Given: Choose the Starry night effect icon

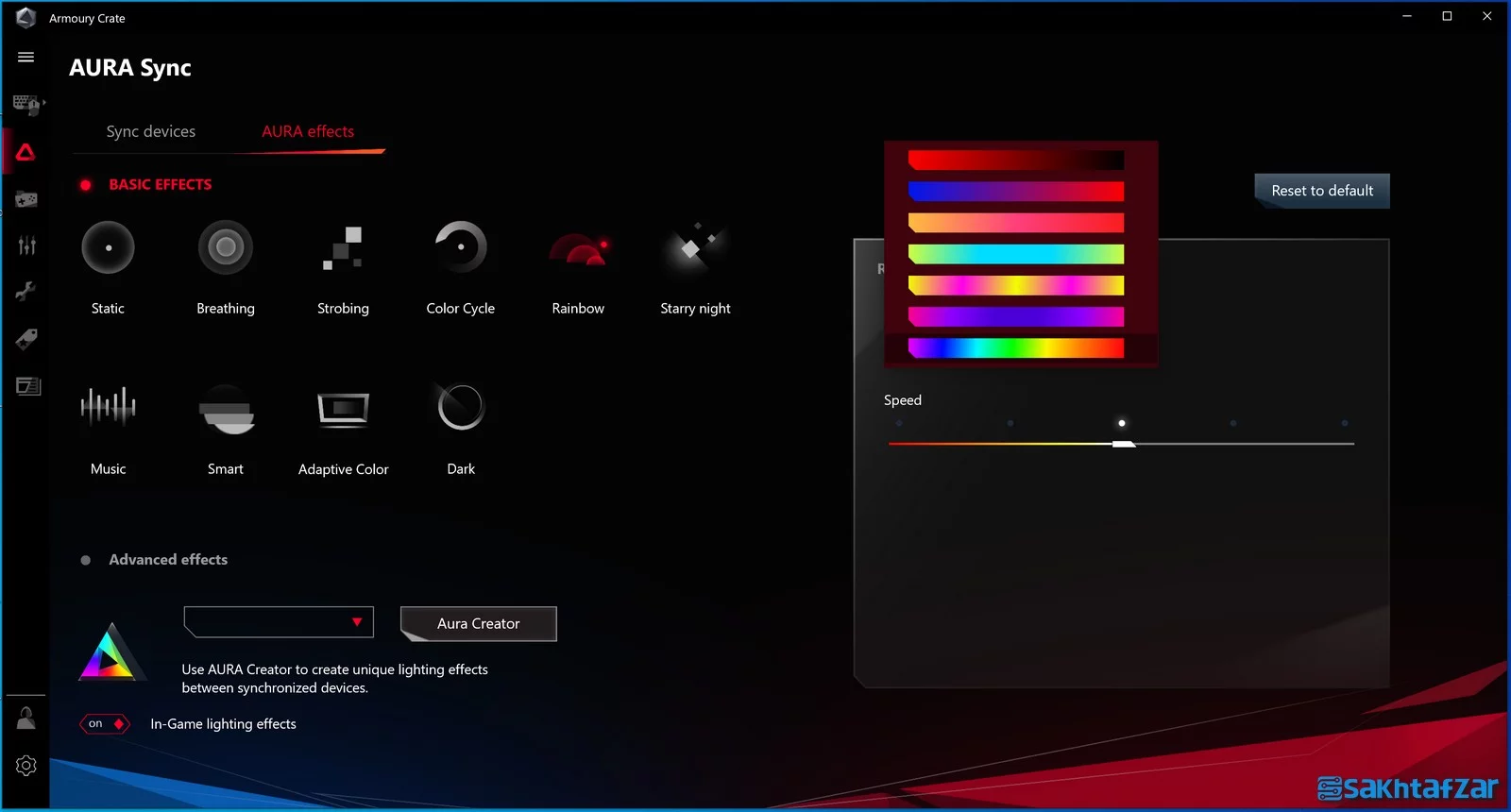Looking at the screenshot, I should pos(695,247).
